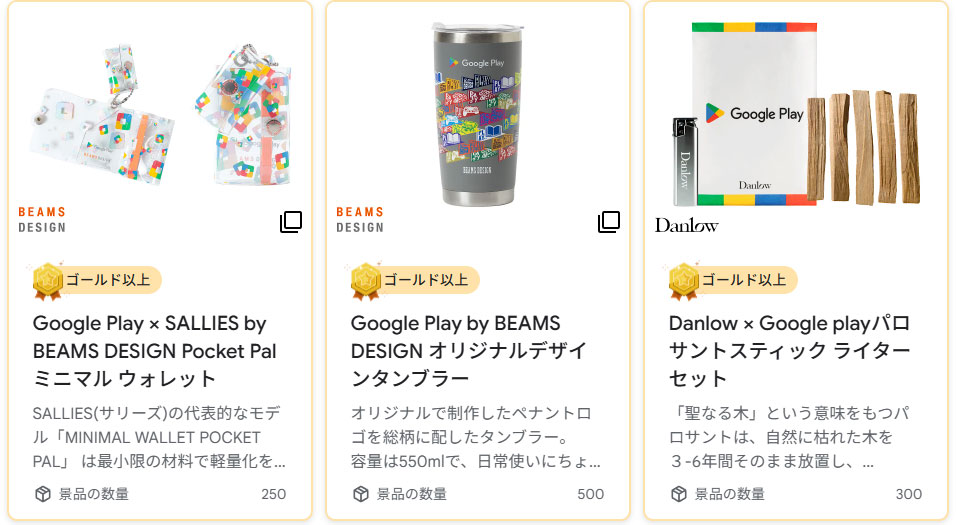The image size is (956, 525).
Task: Click gold medal icon on tumbler card
Action: click(365, 282)
